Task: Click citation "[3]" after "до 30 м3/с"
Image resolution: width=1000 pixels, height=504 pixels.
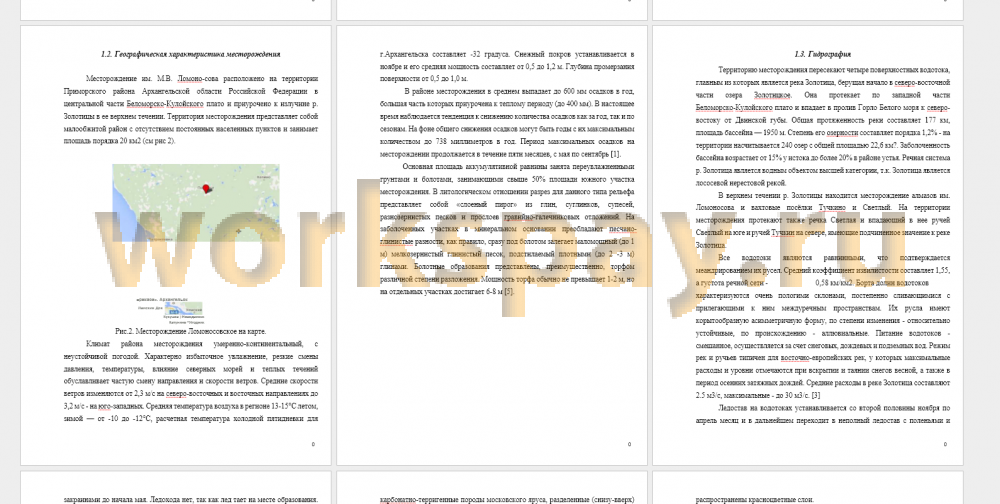Action: click(816, 396)
